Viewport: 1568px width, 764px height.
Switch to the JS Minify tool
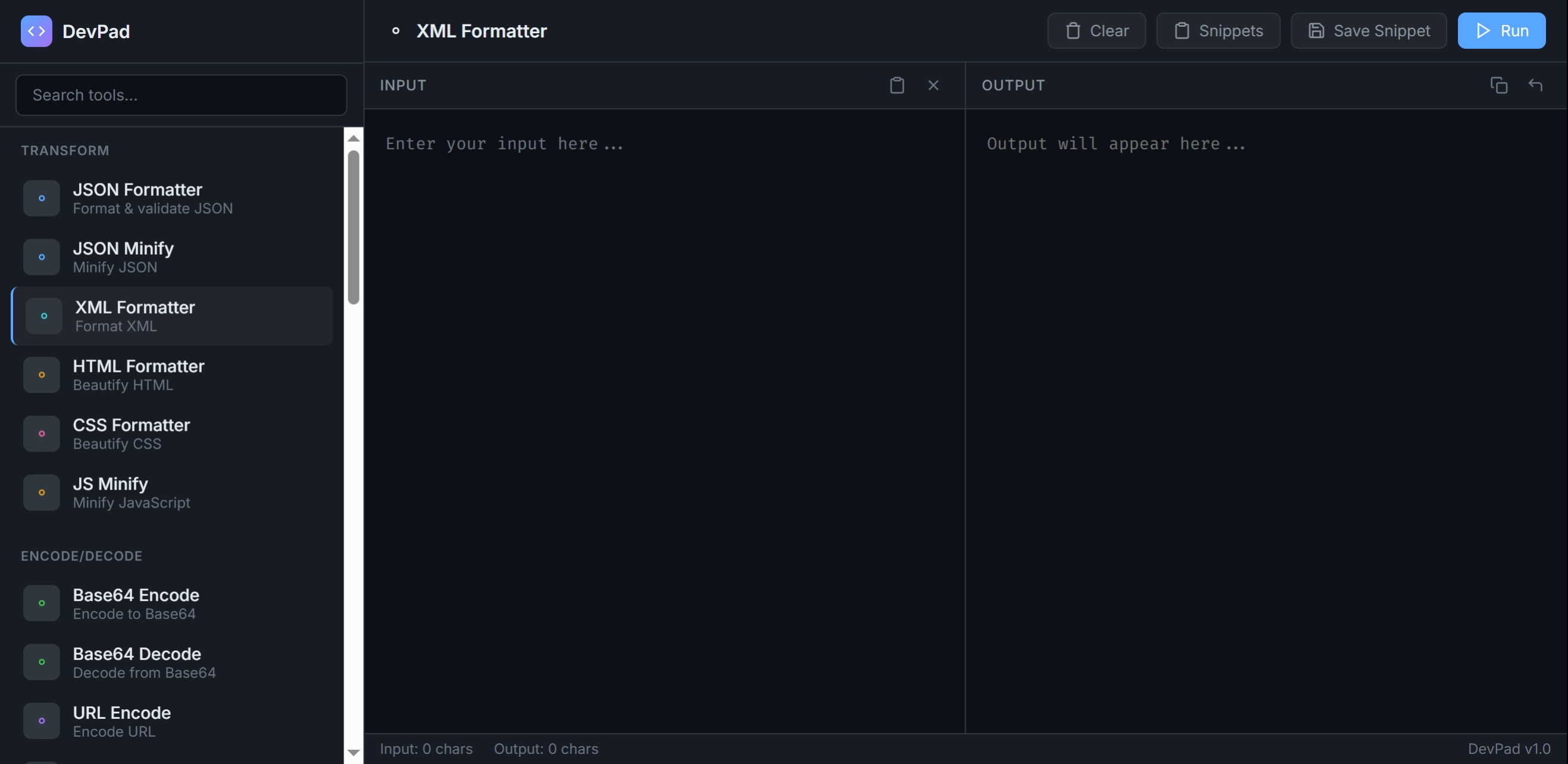[172, 493]
